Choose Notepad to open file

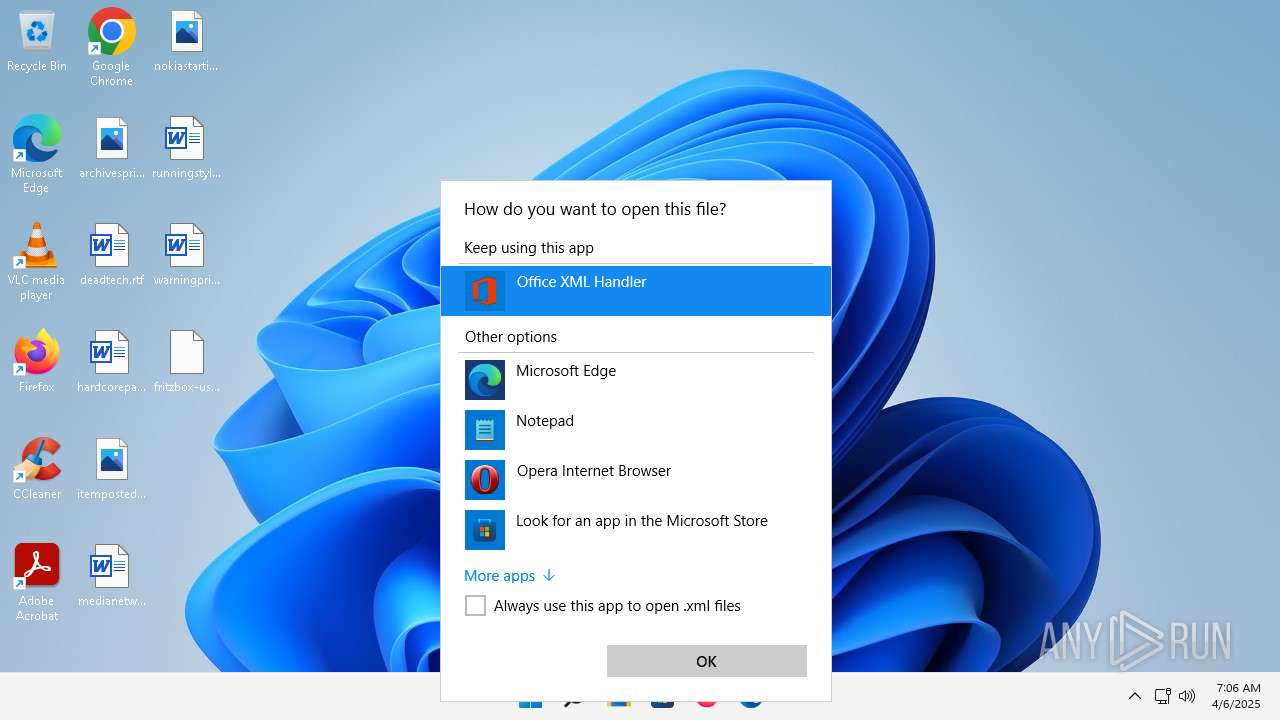point(636,430)
